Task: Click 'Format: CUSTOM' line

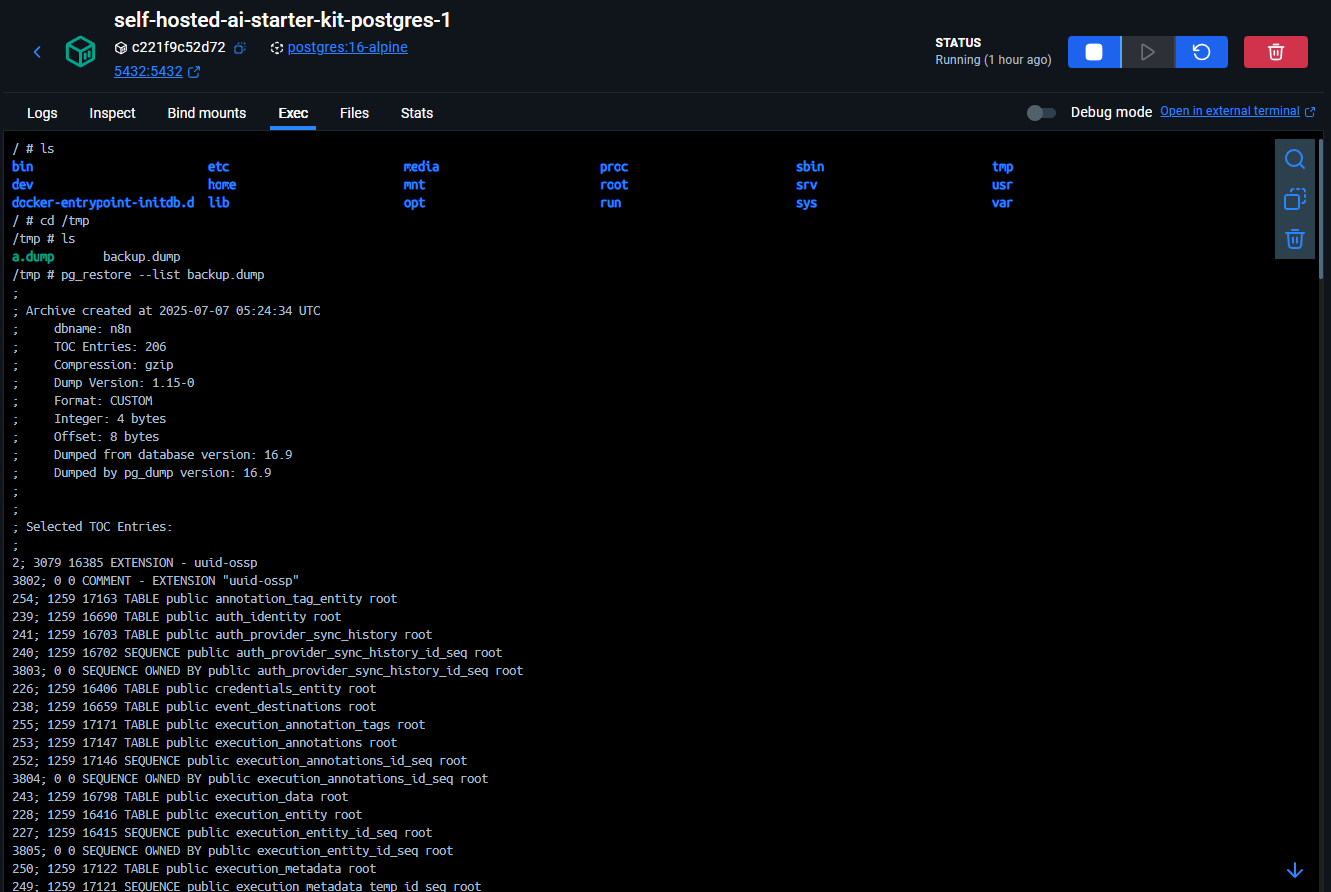Action: click(103, 401)
